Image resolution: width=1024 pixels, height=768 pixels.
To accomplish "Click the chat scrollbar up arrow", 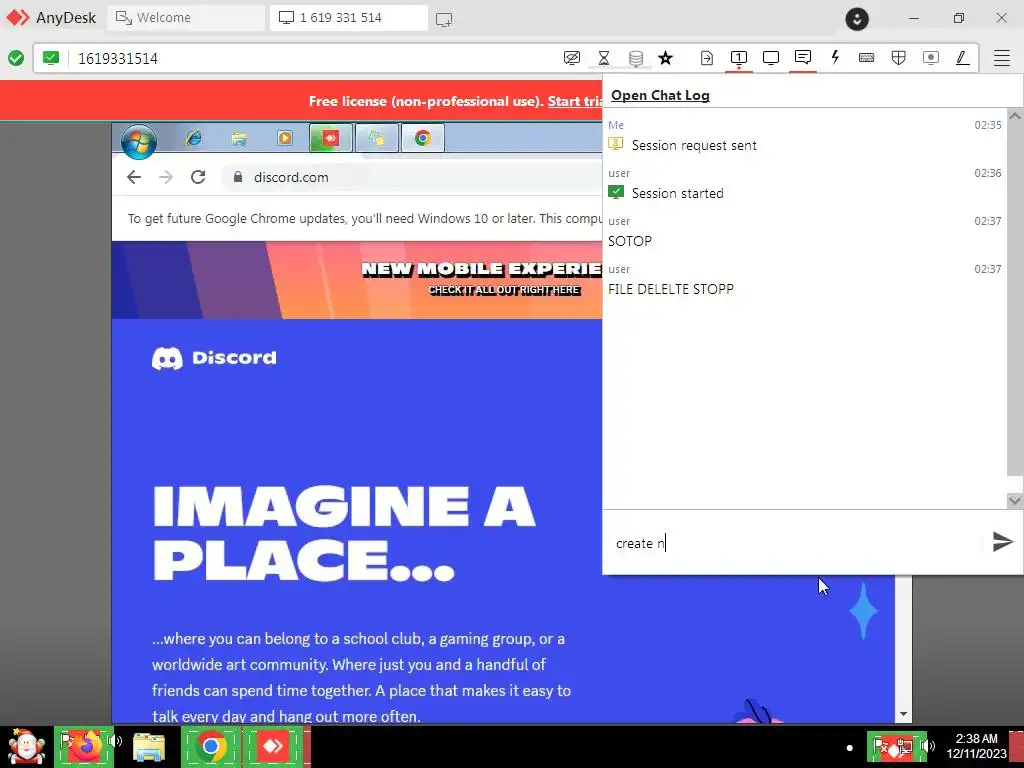I will [x=1014, y=116].
